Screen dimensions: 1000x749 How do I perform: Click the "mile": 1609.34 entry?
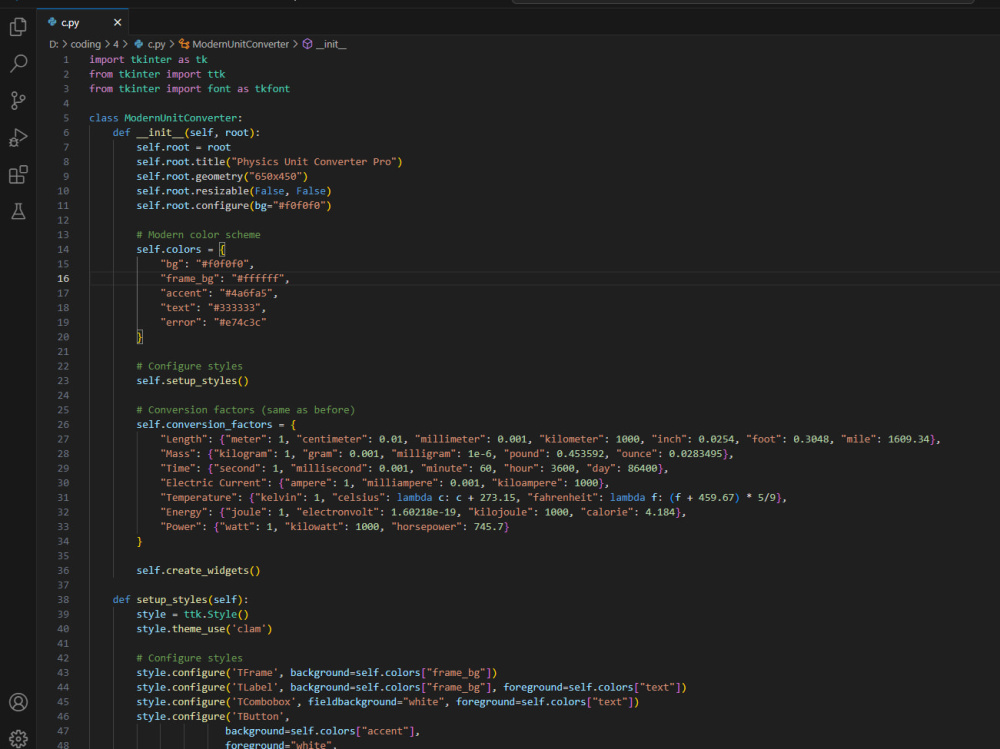coord(885,439)
